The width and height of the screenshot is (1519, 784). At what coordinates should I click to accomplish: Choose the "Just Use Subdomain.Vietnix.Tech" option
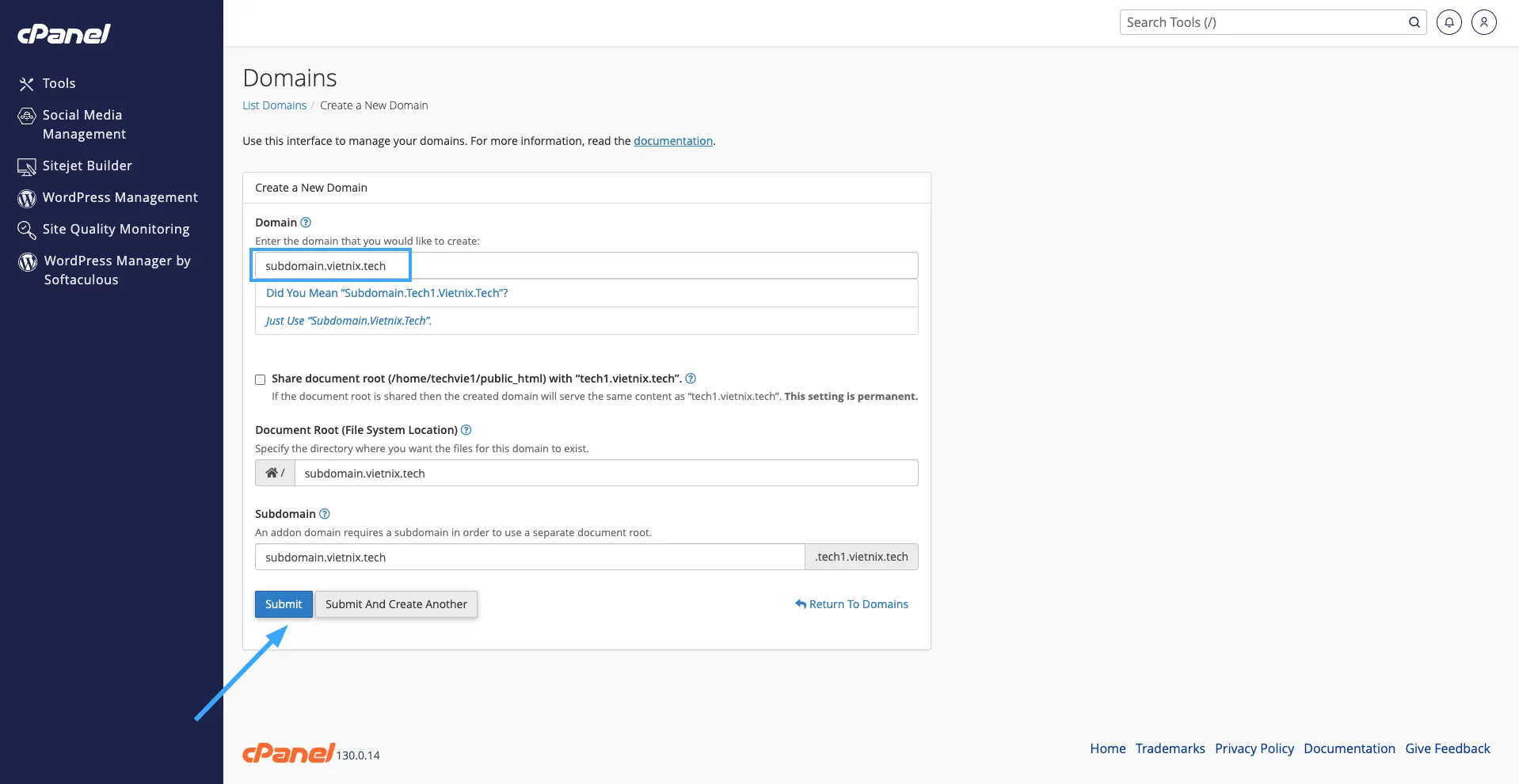(348, 321)
